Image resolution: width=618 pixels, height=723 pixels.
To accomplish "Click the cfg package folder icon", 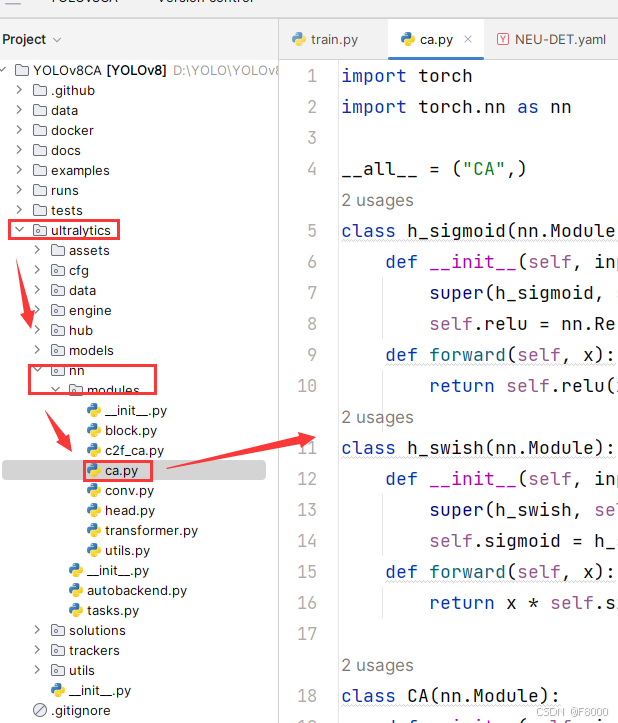I will pyautogui.click(x=58, y=270).
